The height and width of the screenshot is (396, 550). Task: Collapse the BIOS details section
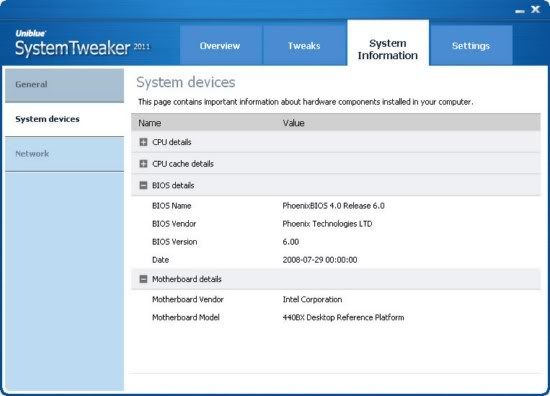tap(143, 185)
